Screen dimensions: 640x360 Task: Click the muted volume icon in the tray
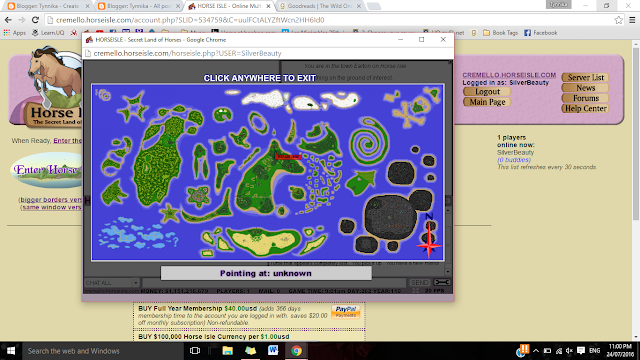pyautogui.click(x=570, y=351)
